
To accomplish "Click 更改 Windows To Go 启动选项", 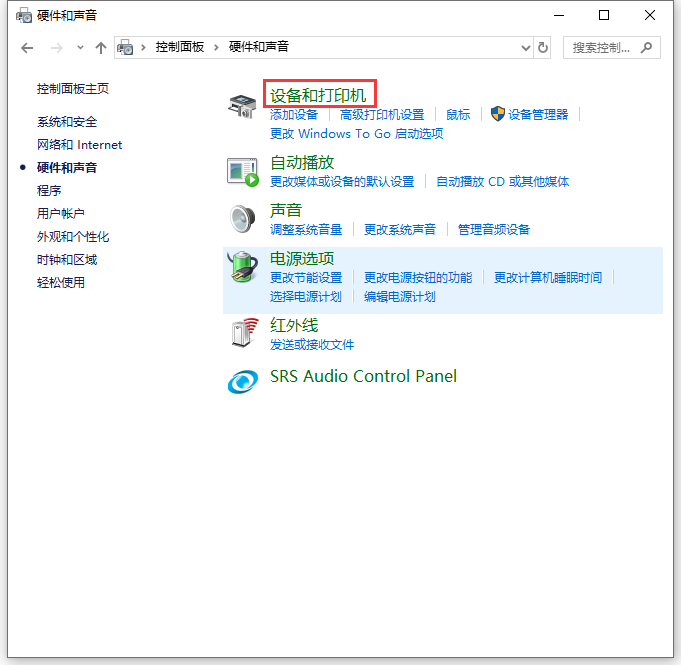I will click(357, 134).
